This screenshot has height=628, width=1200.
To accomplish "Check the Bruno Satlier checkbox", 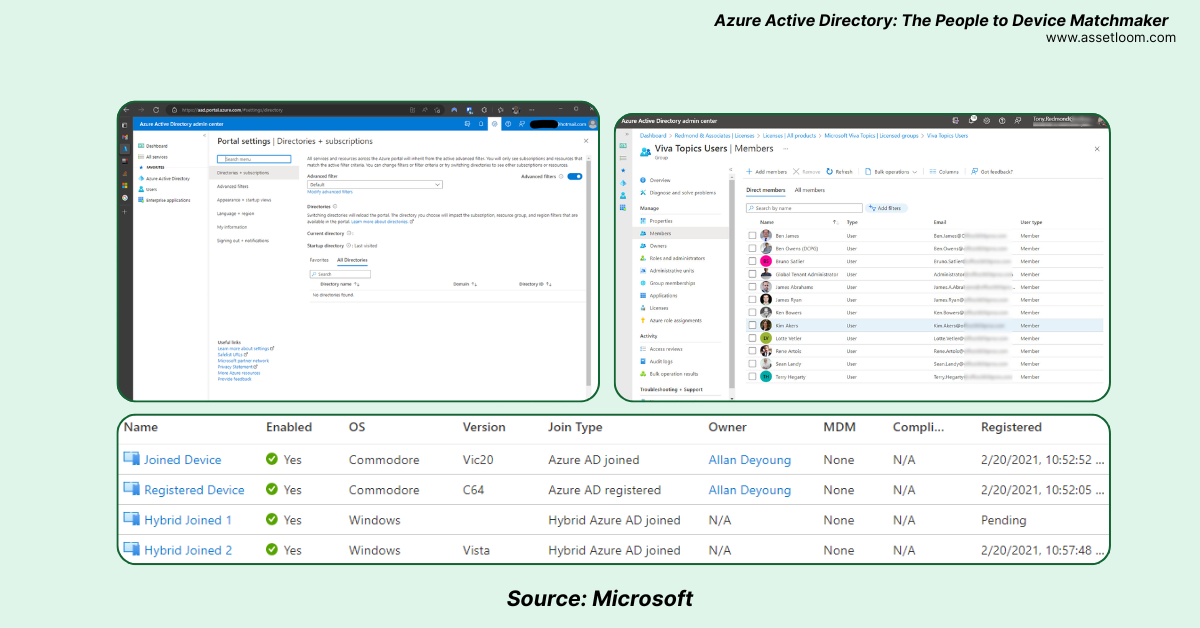I will [752, 261].
